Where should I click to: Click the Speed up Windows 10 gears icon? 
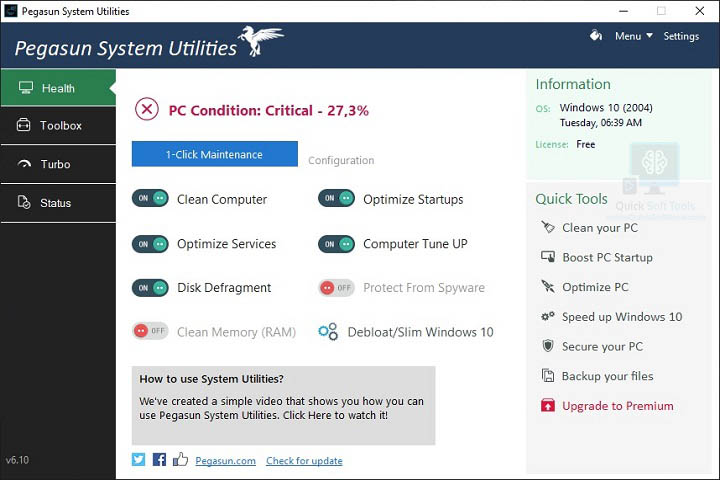point(547,316)
